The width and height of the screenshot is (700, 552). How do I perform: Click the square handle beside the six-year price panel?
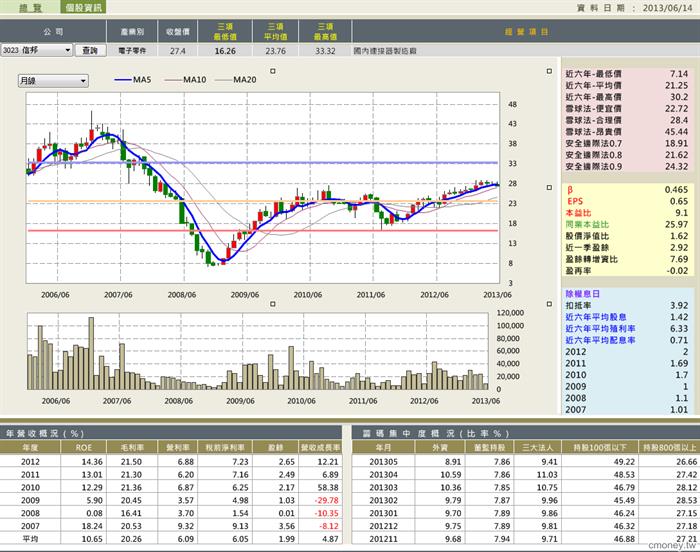point(549,71)
